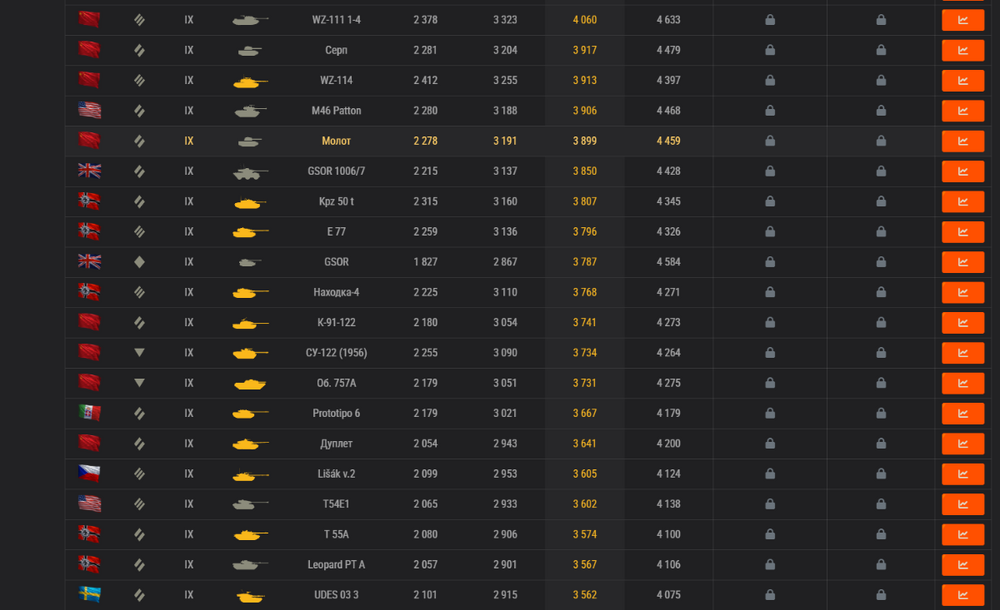Click the rightmost lock icon in E 77 row

click(881, 232)
